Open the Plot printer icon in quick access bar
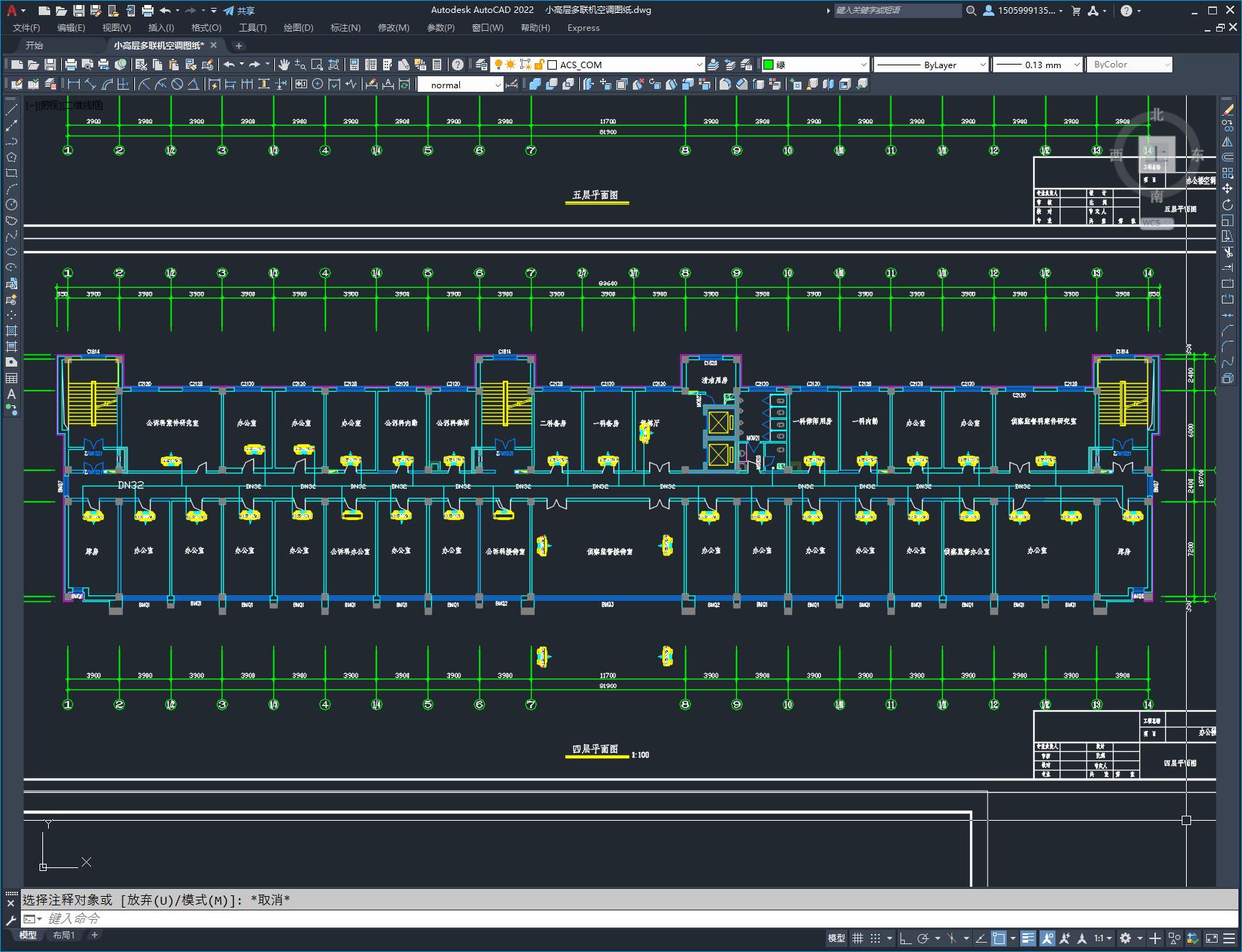Image resolution: width=1242 pixels, height=952 pixels. coord(148,11)
